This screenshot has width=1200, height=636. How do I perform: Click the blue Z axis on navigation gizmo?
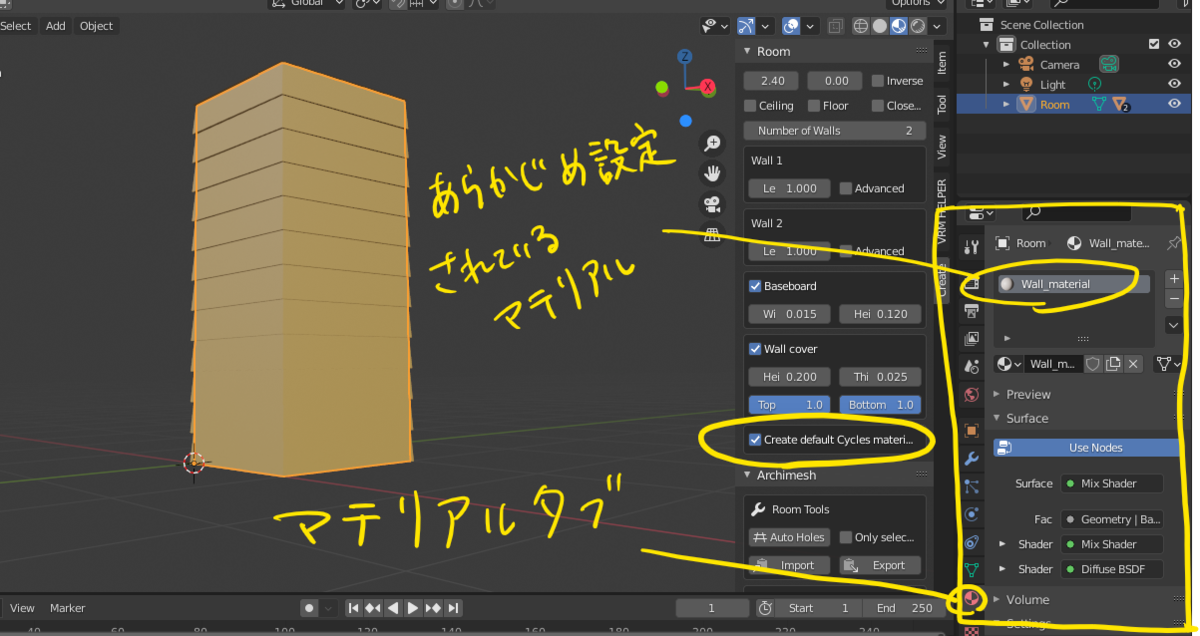point(685,57)
